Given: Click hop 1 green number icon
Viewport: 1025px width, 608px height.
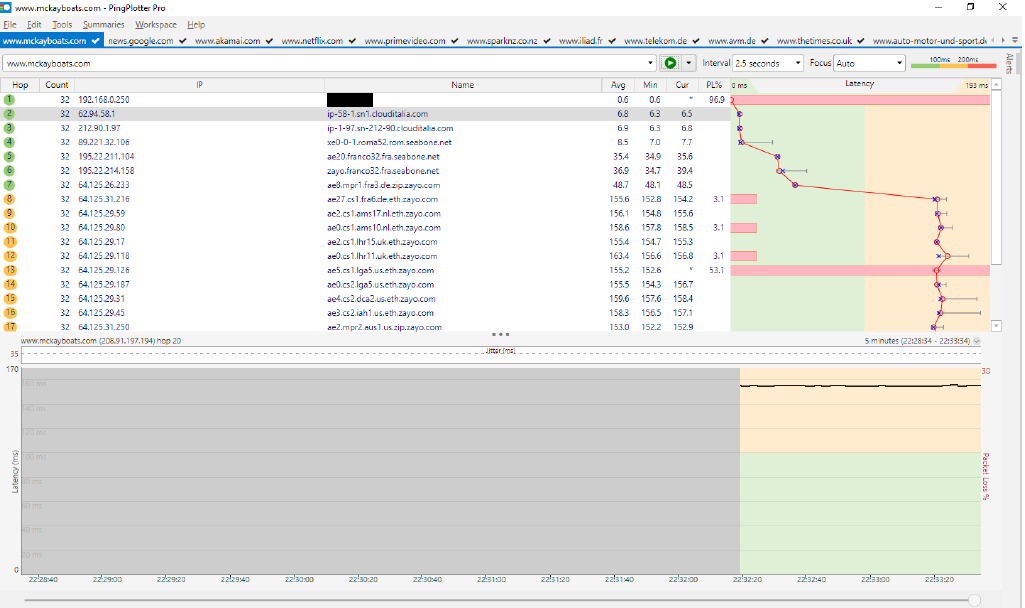Looking at the screenshot, I should pyautogui.click(x=9, y=100).
